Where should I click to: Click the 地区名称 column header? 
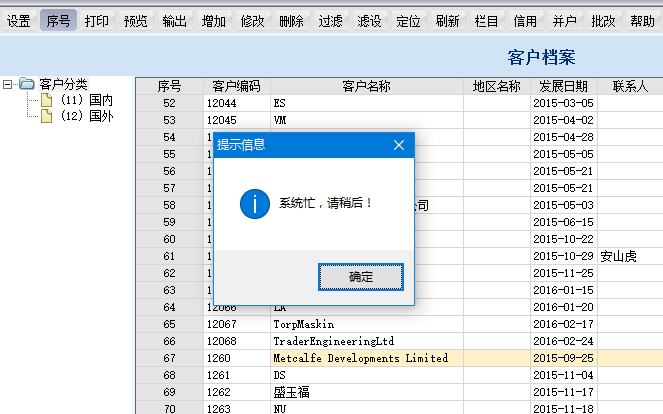pyautogui.click(x=497, y=86)
